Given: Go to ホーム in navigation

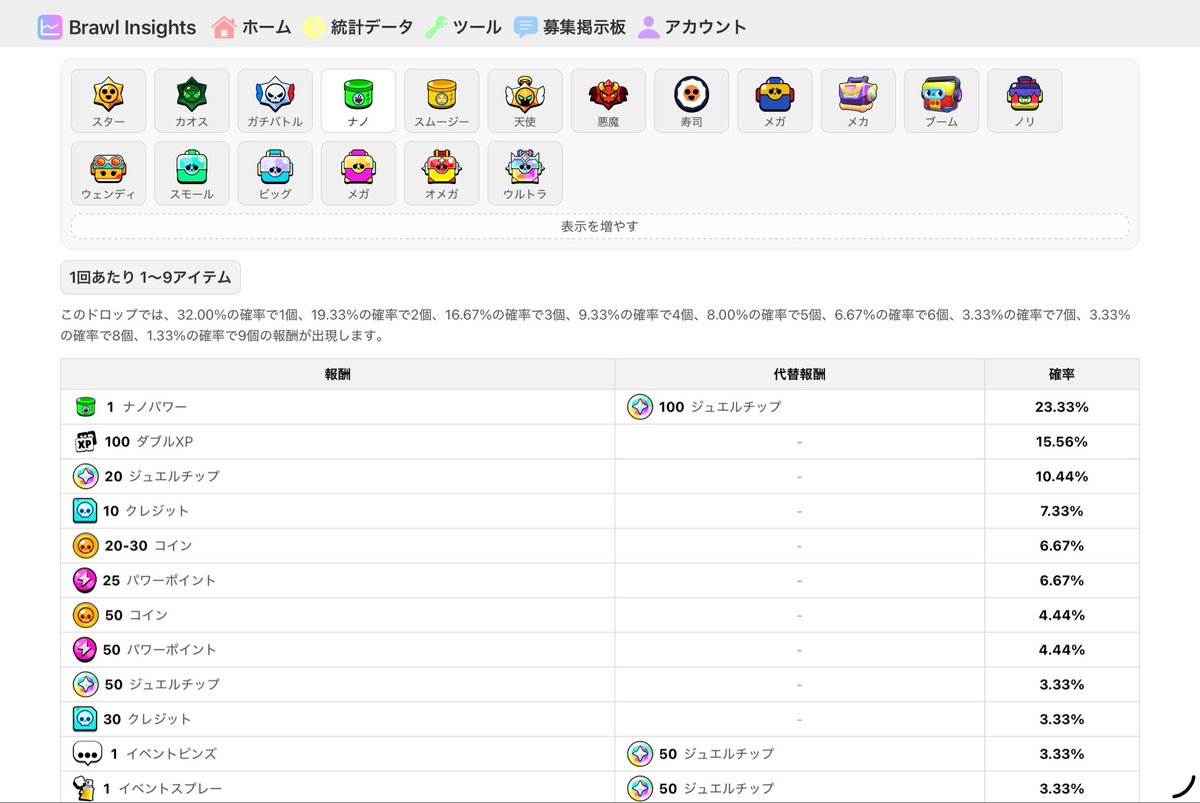Looking at the screenshot, I should (252, 27).
